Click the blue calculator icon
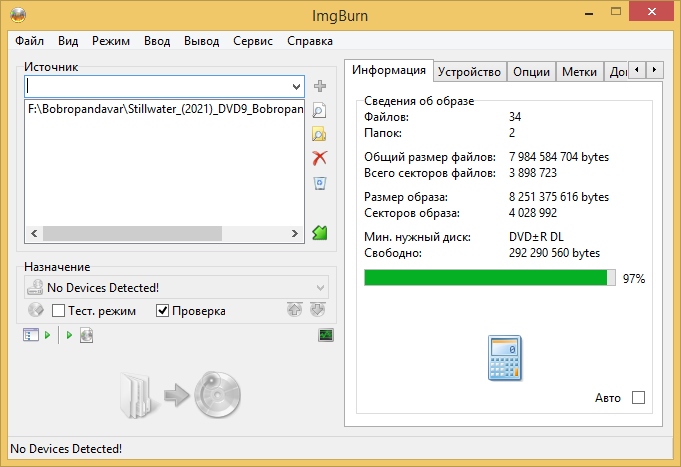This screenshot has width=681, height=467. point(506,358)
